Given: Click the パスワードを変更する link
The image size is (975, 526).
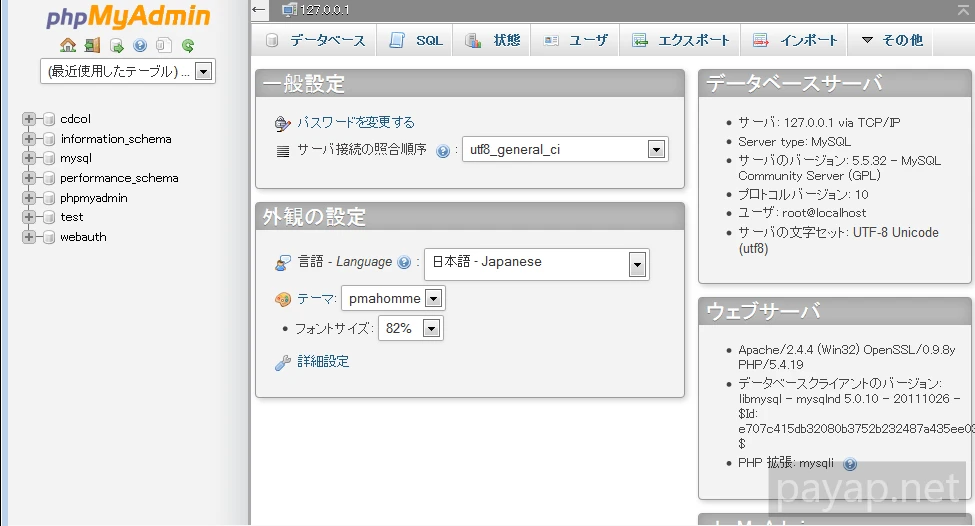Looking at the screenshot, I should pos(355,122).
